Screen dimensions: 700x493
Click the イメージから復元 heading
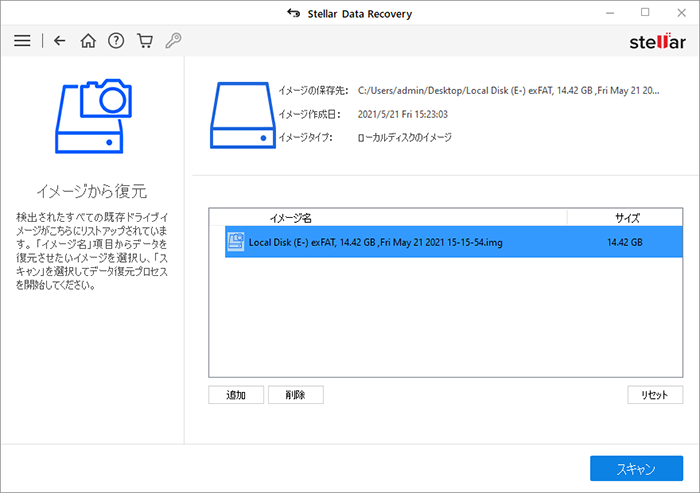pyautogui.click(x=92, y=191)
